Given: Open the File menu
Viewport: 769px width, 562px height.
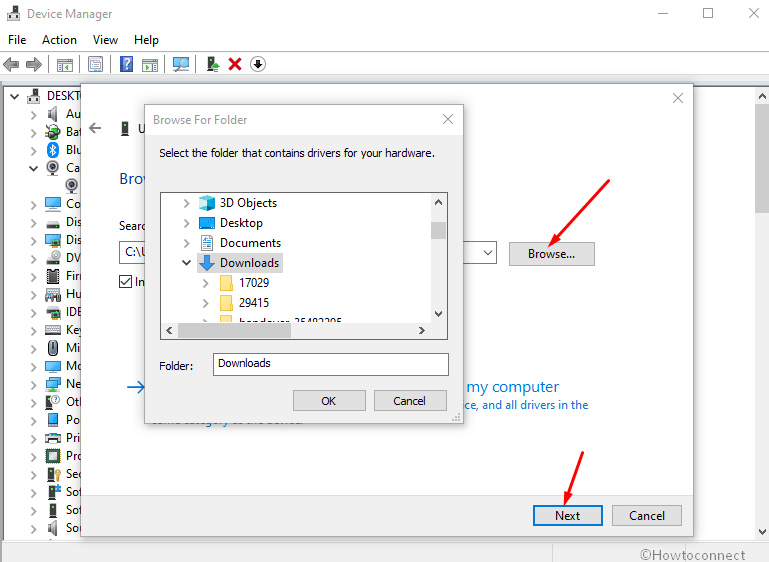Looking at the screenshot, I should click(x=17, y=40).
